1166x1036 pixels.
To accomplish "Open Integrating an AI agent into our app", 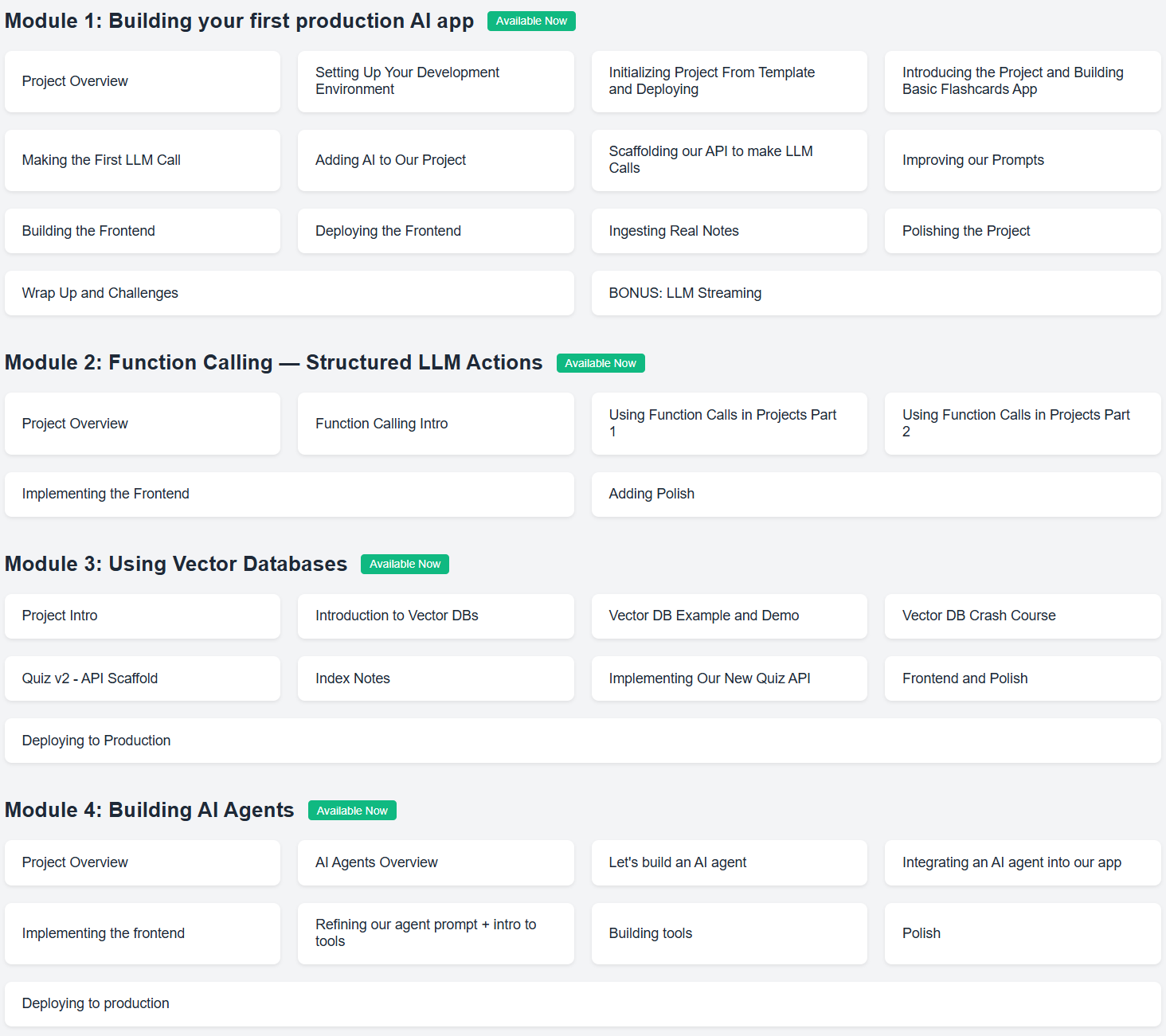I will [x=1023, y=862].
